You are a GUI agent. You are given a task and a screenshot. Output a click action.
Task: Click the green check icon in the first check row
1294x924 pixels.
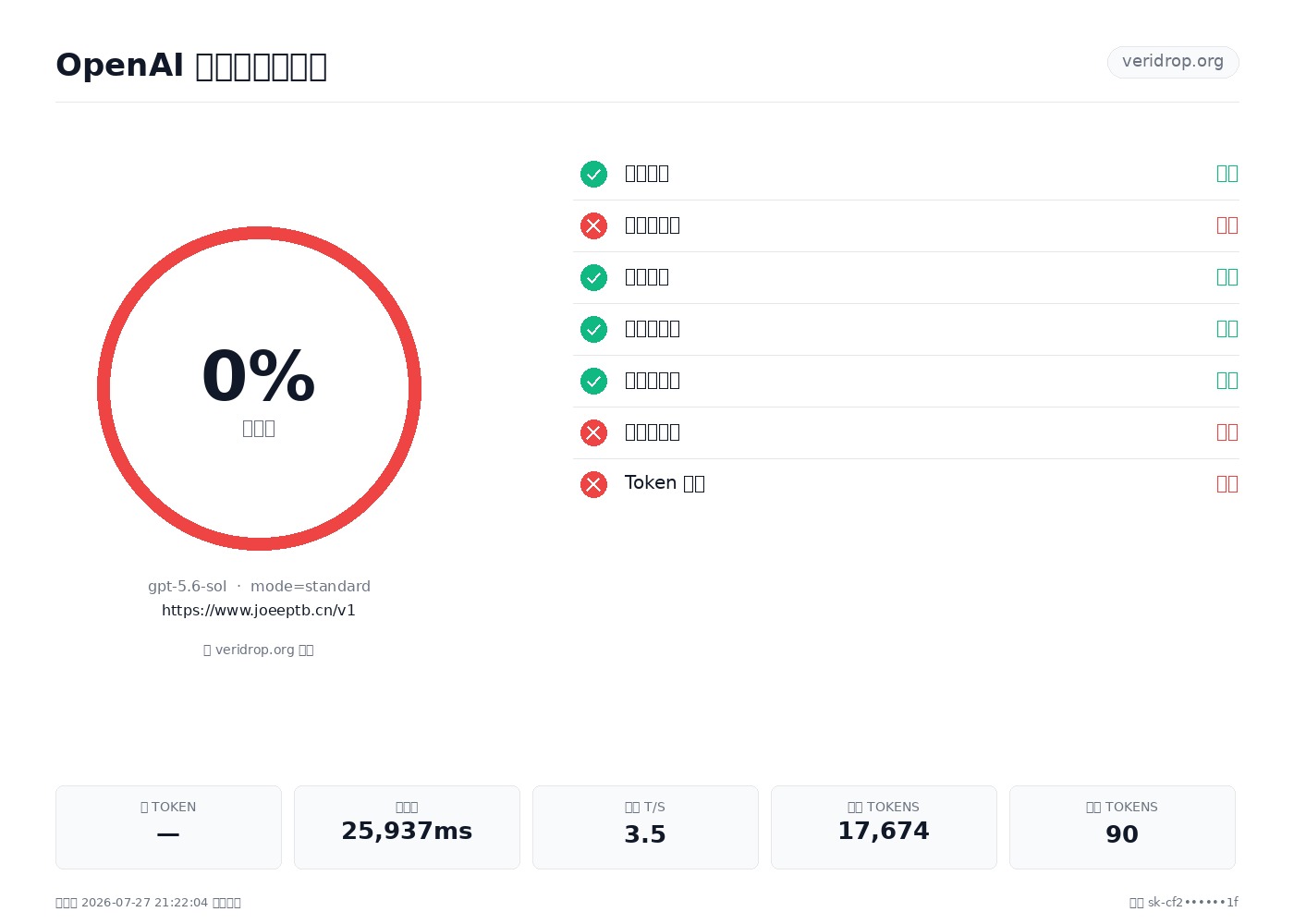click(x=593, y=174)
